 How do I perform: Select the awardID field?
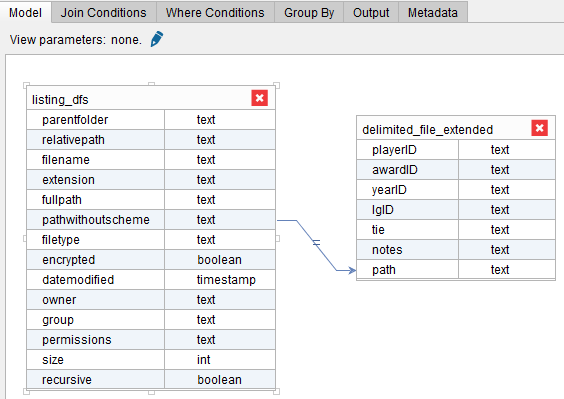pyautogui.click(x=408, y=170)
